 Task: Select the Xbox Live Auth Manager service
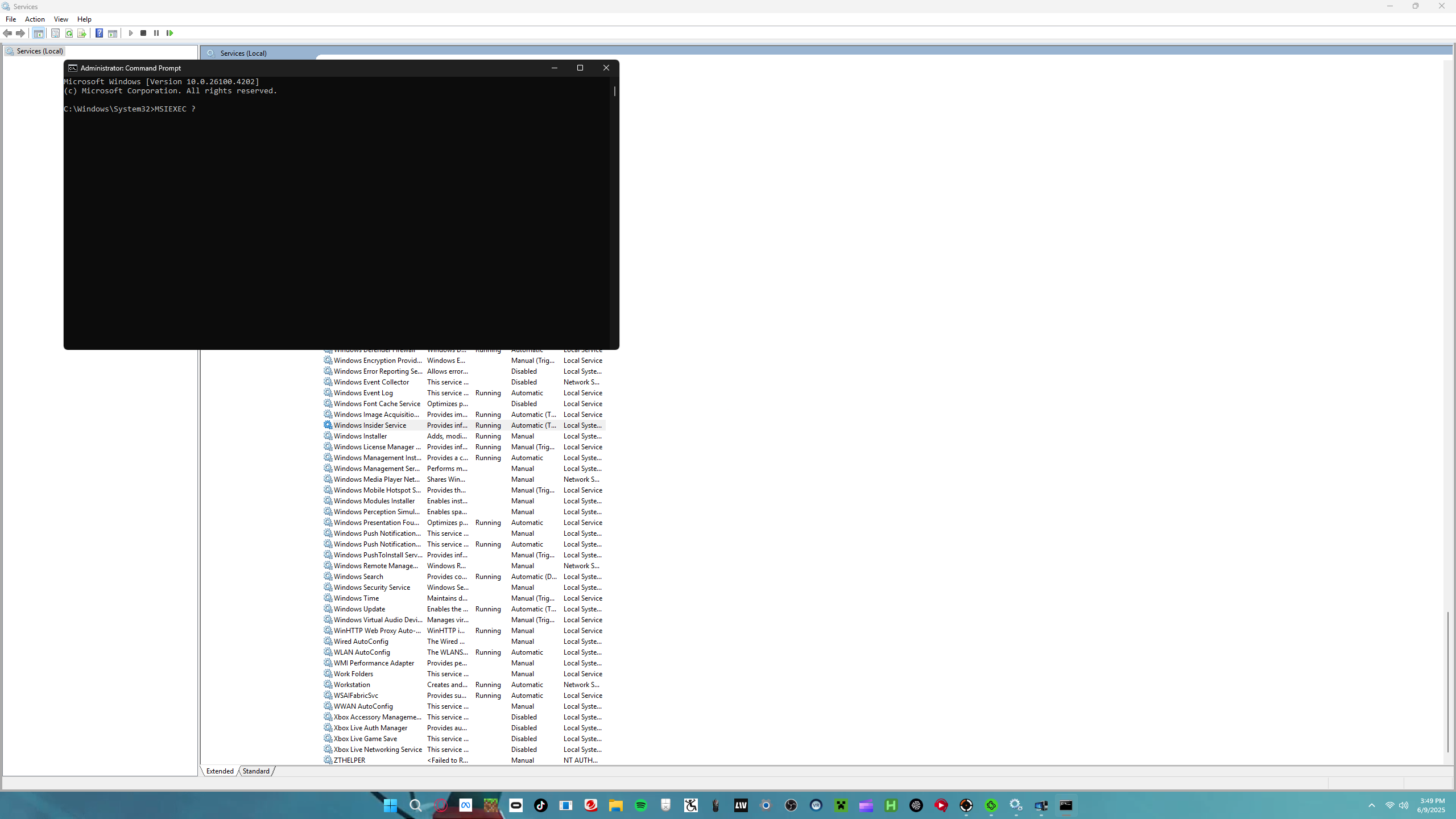coord(370,728)
